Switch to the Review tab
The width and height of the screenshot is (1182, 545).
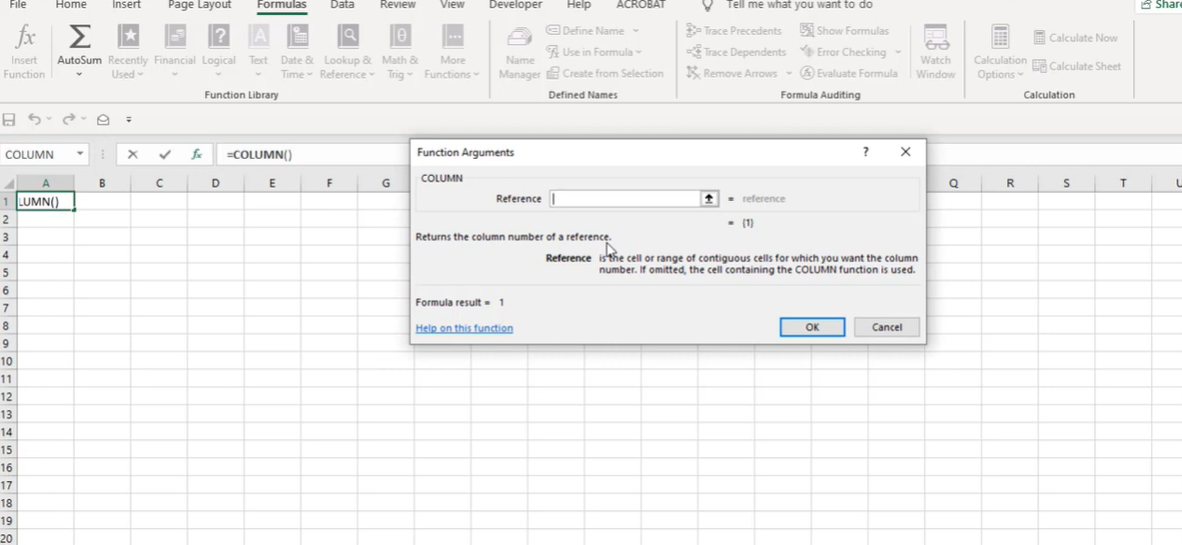(397, 5)
